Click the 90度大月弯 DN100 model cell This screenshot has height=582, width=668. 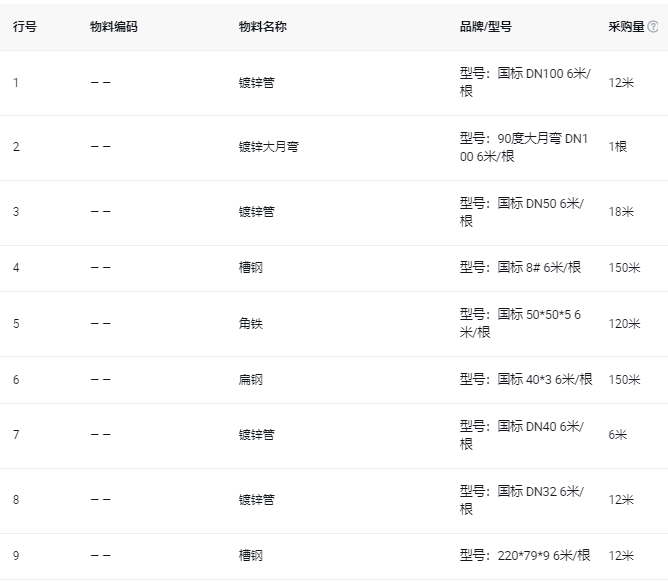click(525, 147)
